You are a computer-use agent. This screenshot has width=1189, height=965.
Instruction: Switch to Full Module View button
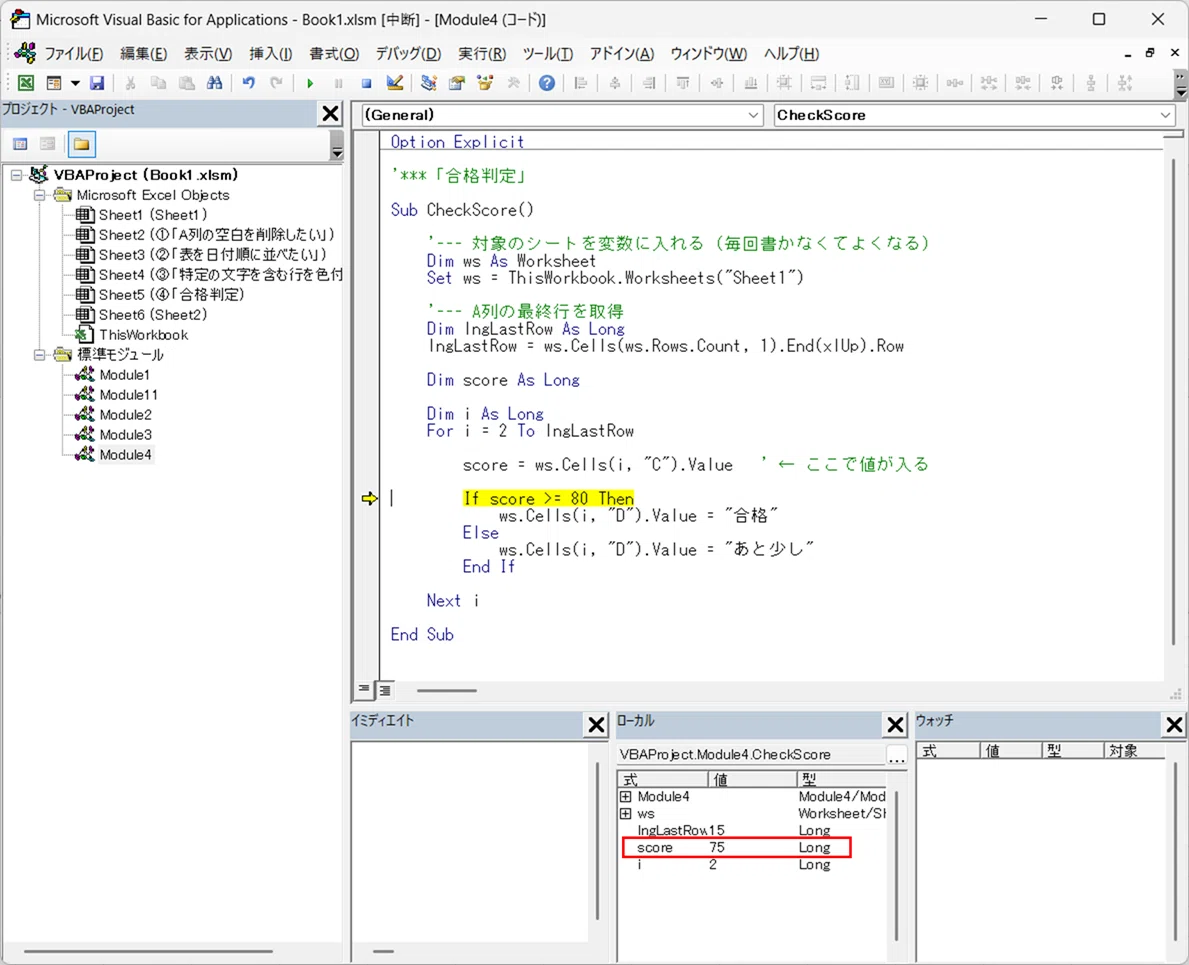click(x=385, y=690)
